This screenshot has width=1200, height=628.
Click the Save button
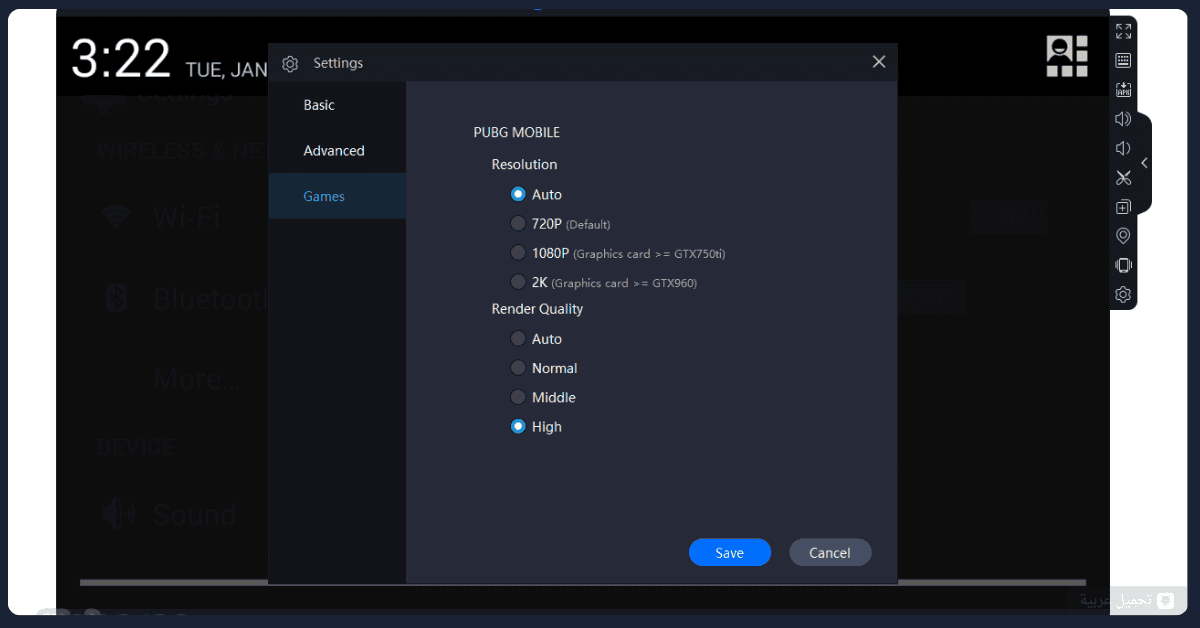click(x=730, y=553)
